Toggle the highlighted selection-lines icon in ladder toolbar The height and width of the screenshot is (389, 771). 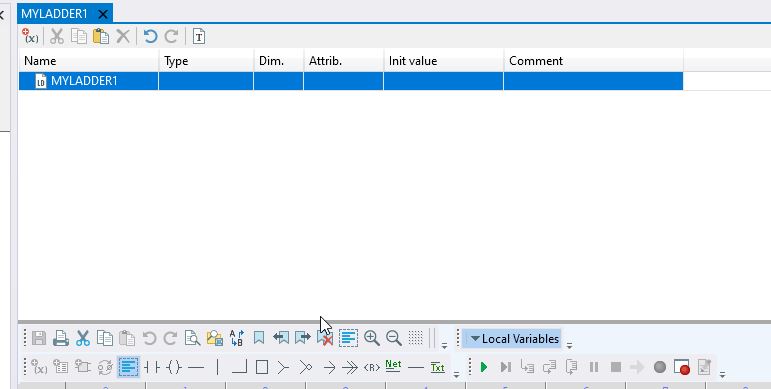[128, 367]
